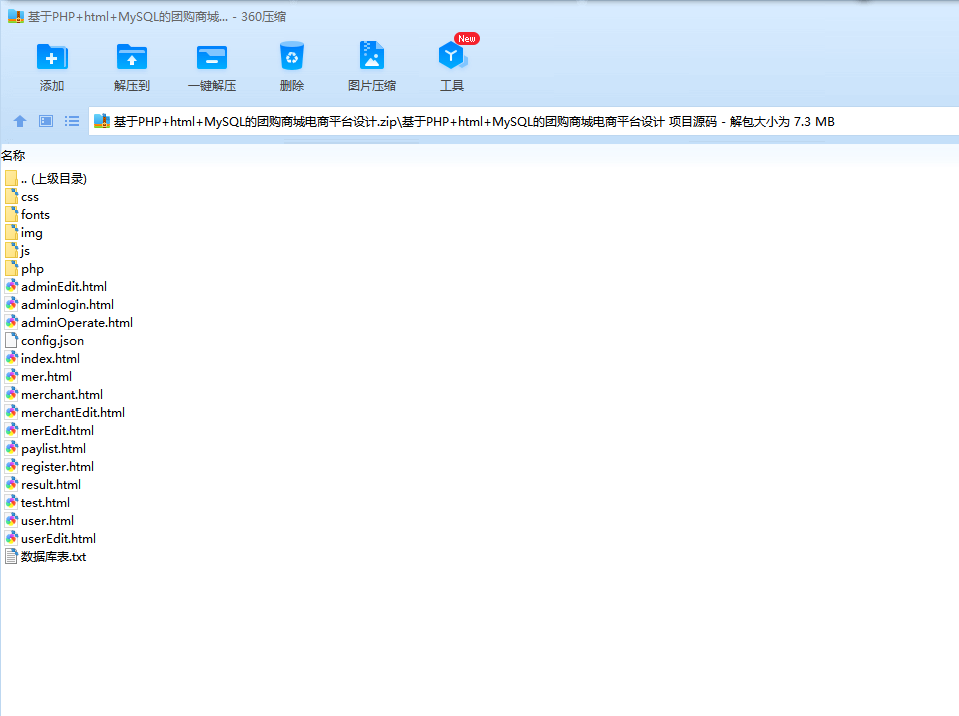Select the .. (上级目录) parent folder
Image resolution: width=959 pixels, height=716 pixels.
(46, 179)
